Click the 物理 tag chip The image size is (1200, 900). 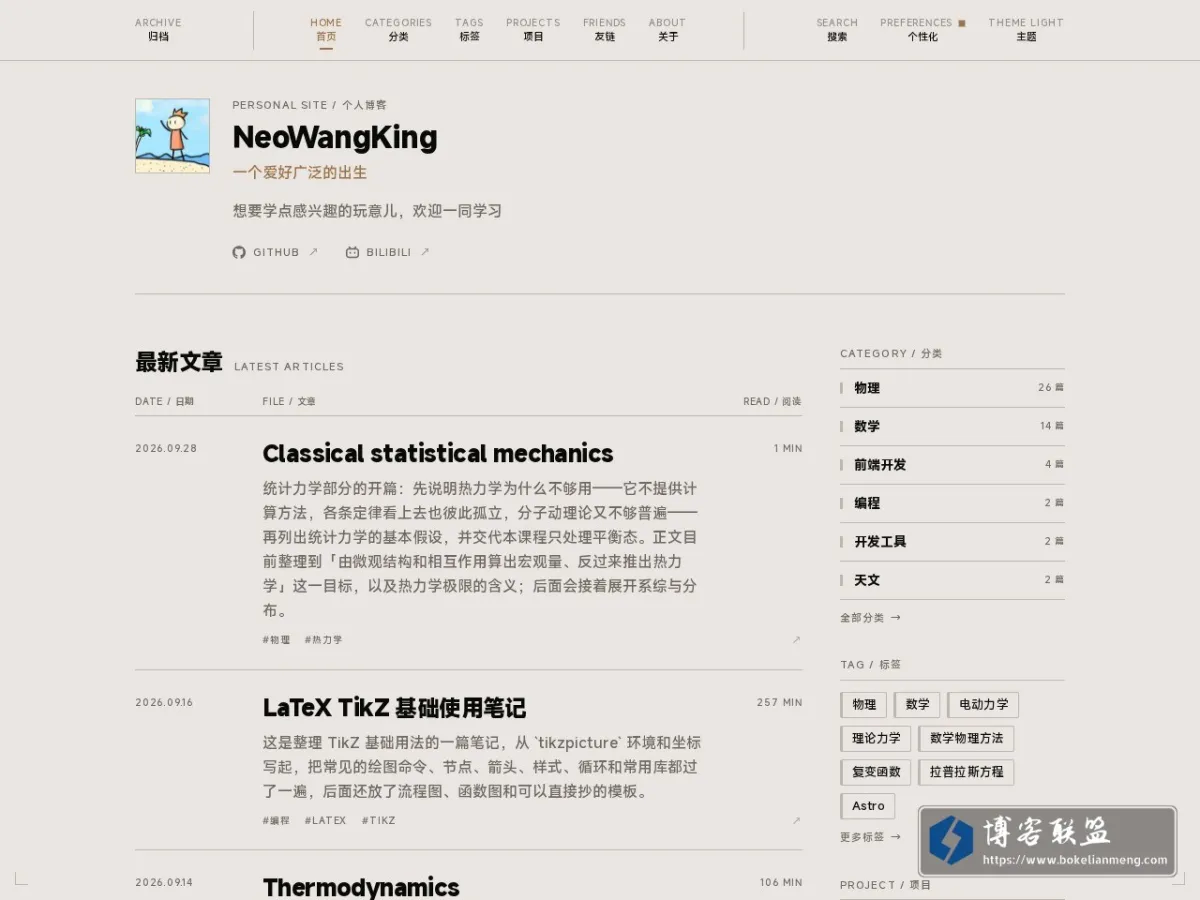point(864,705)
